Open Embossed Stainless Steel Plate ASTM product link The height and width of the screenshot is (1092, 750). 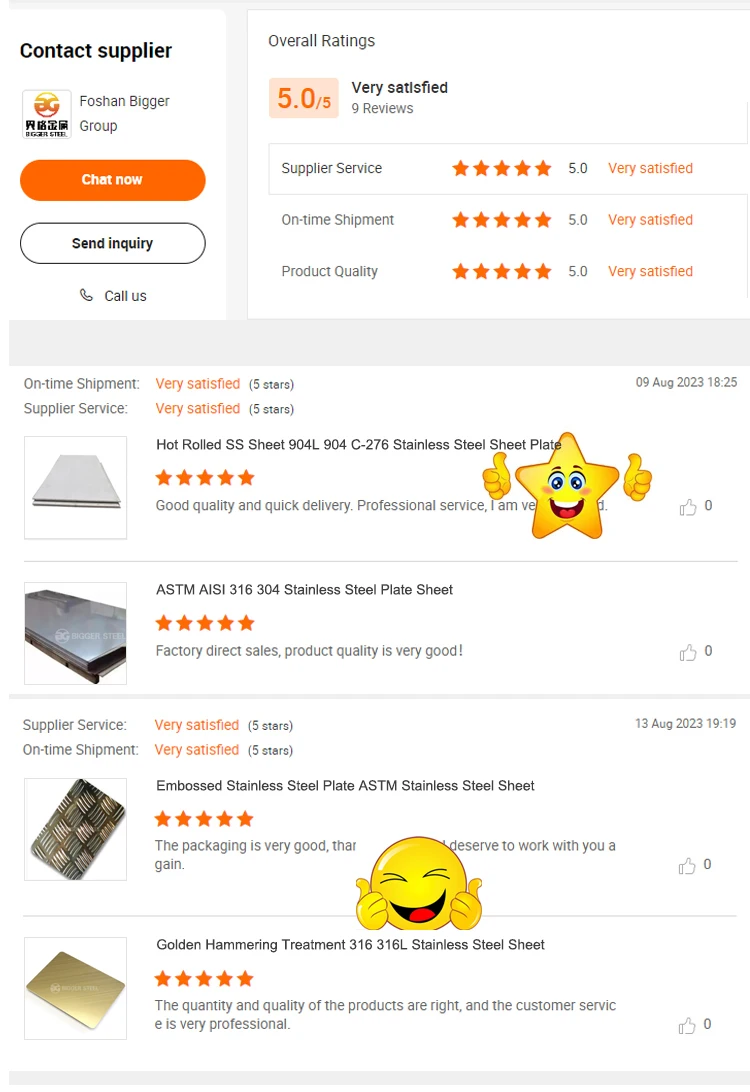345,786
